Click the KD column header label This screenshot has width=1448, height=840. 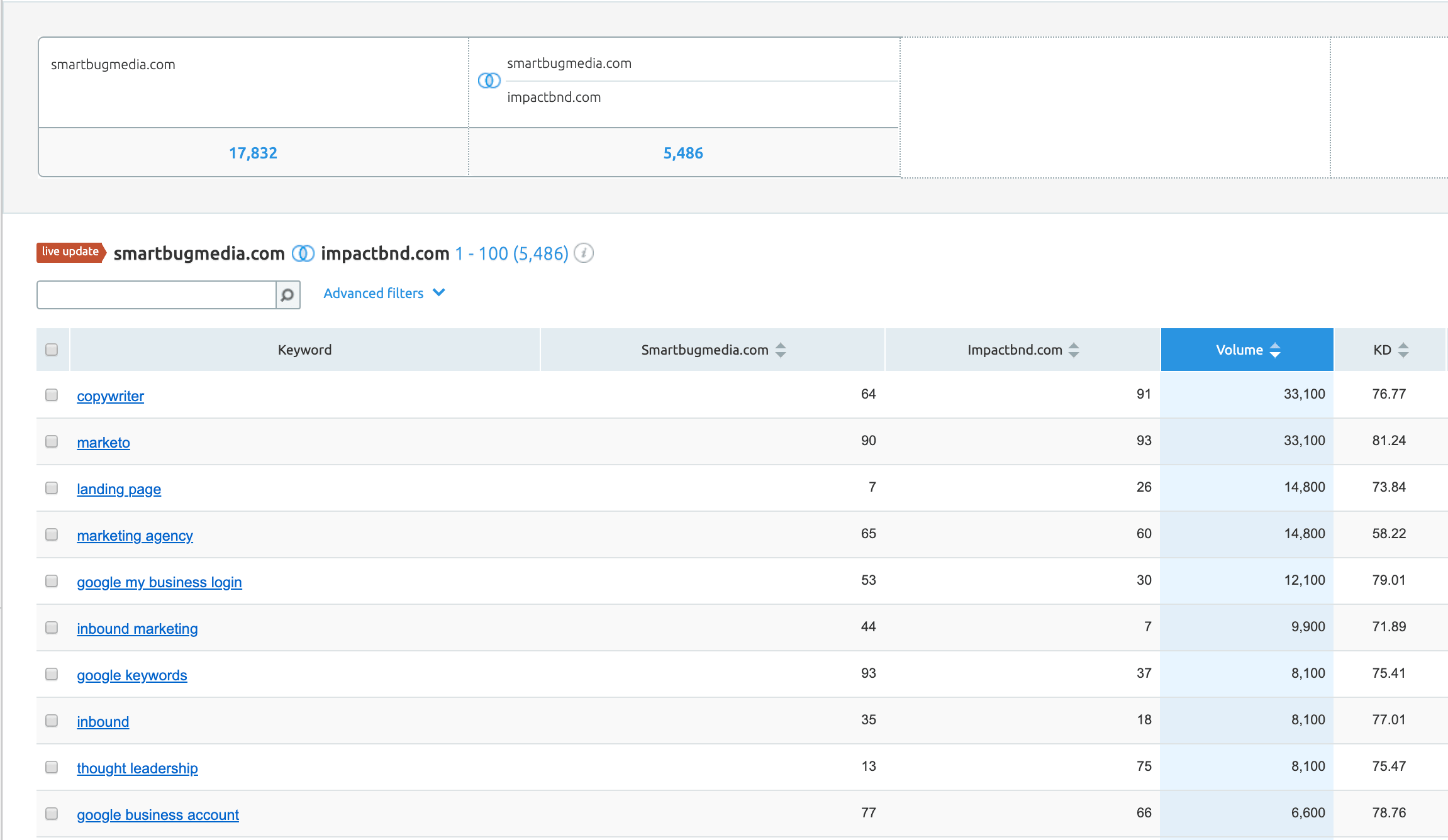pyautogui.click(x=1382, y=350)
